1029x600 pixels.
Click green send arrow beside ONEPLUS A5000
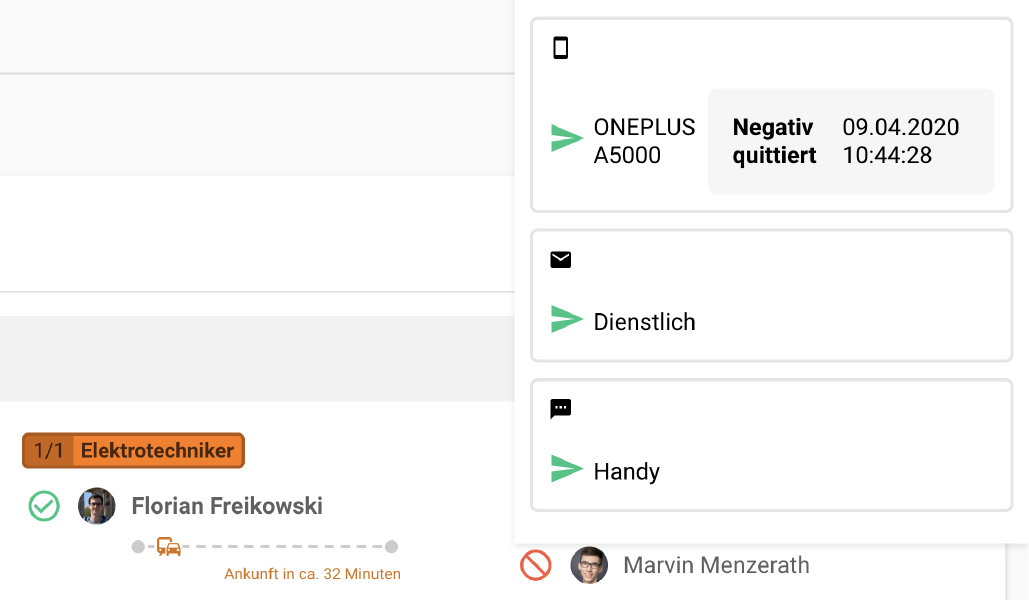(x=567, y=139)
